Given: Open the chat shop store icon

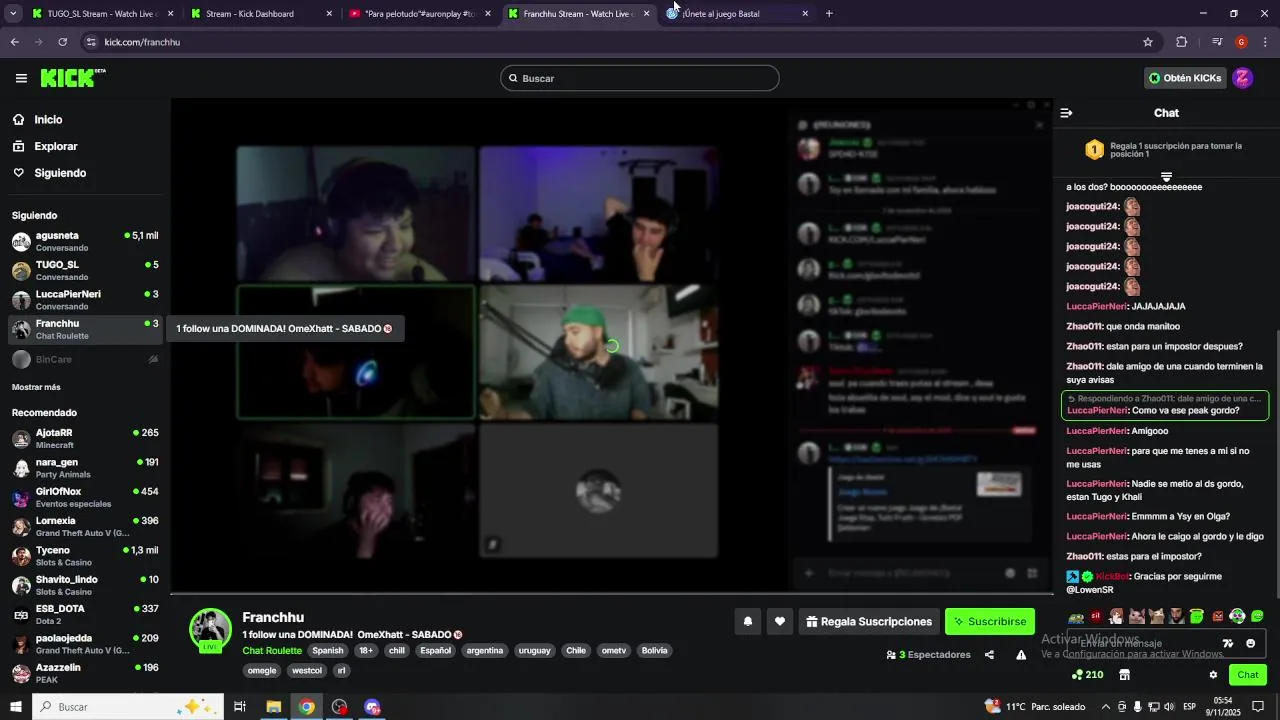Looking at the screenshot, I should (x=1124, y=675).
